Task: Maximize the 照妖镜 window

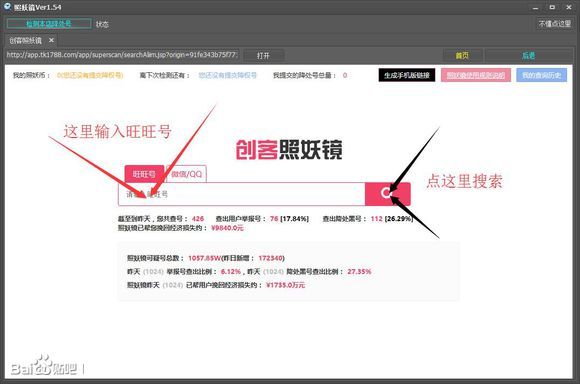Action: (552, 7)
